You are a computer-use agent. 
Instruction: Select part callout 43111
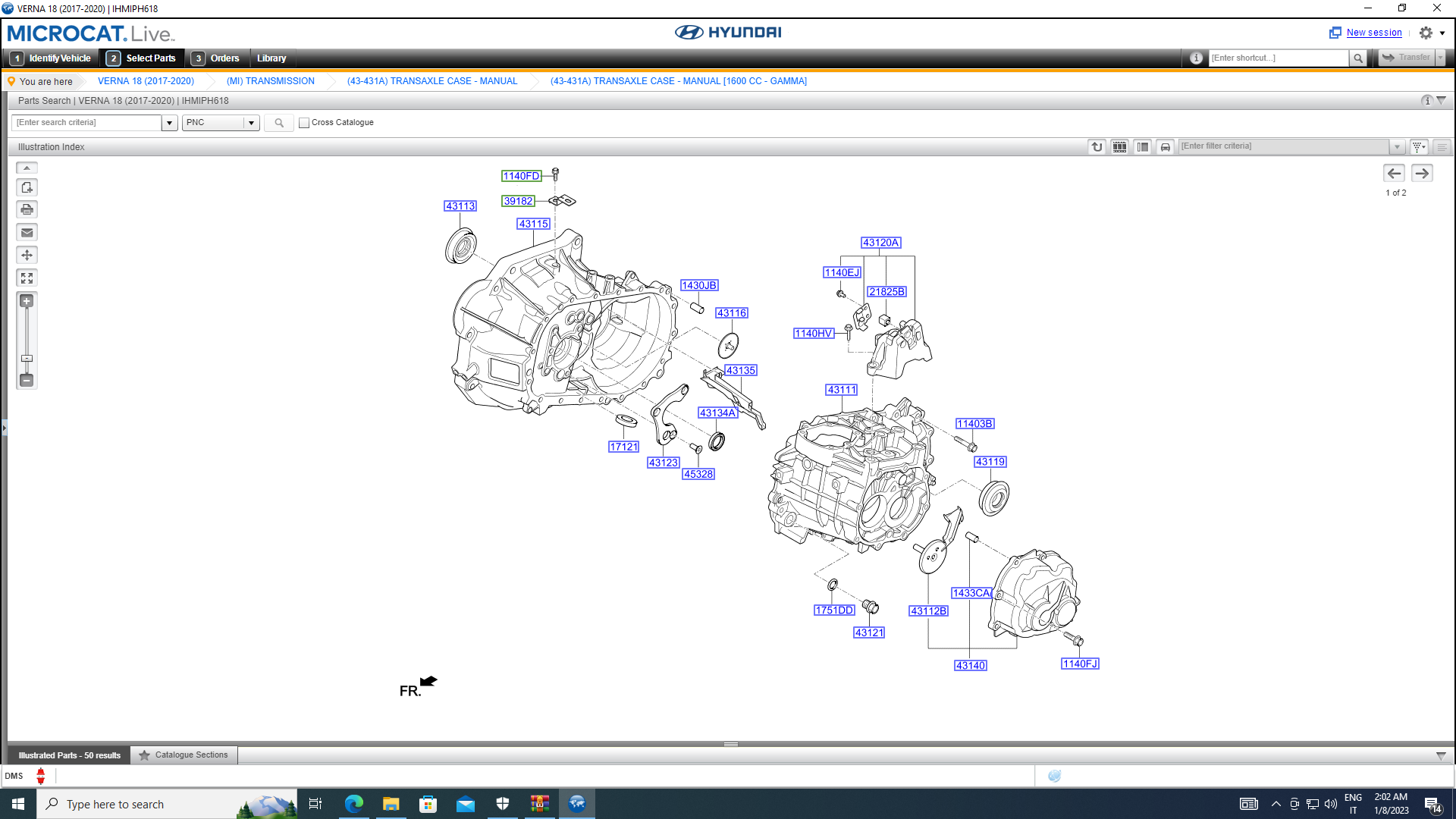[x=842, y=390]
